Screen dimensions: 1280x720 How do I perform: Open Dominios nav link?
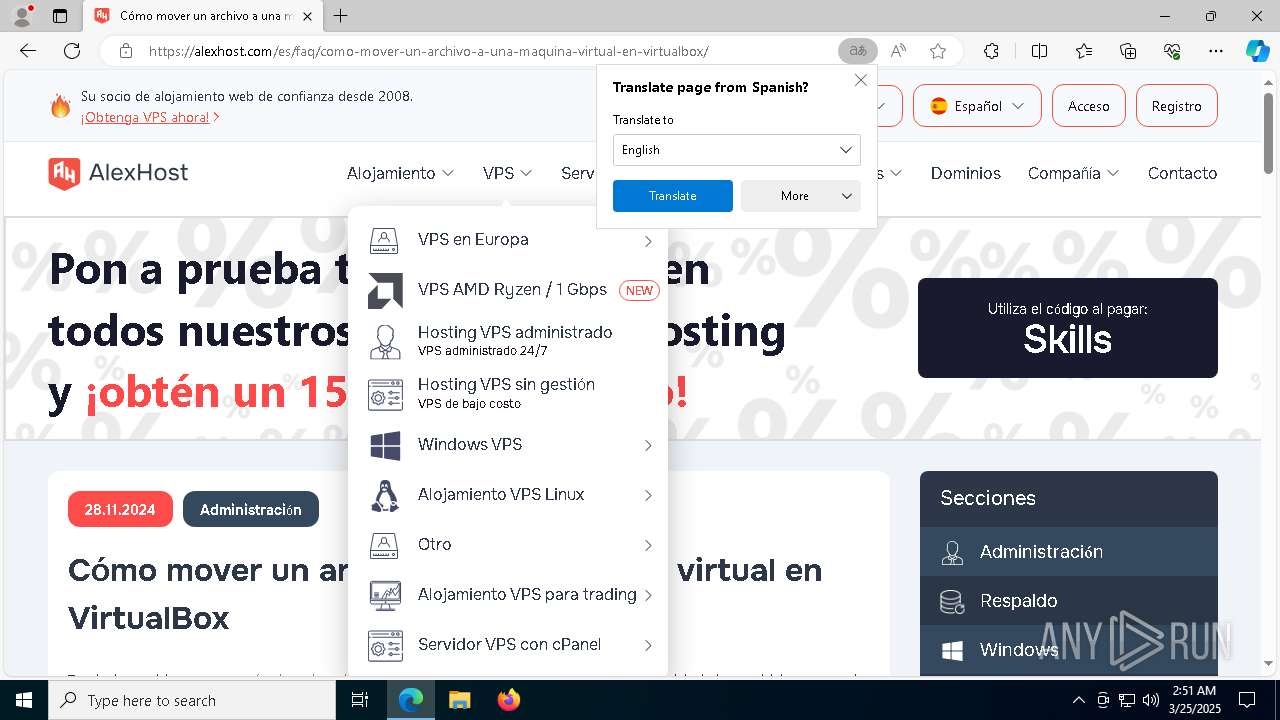965,173
